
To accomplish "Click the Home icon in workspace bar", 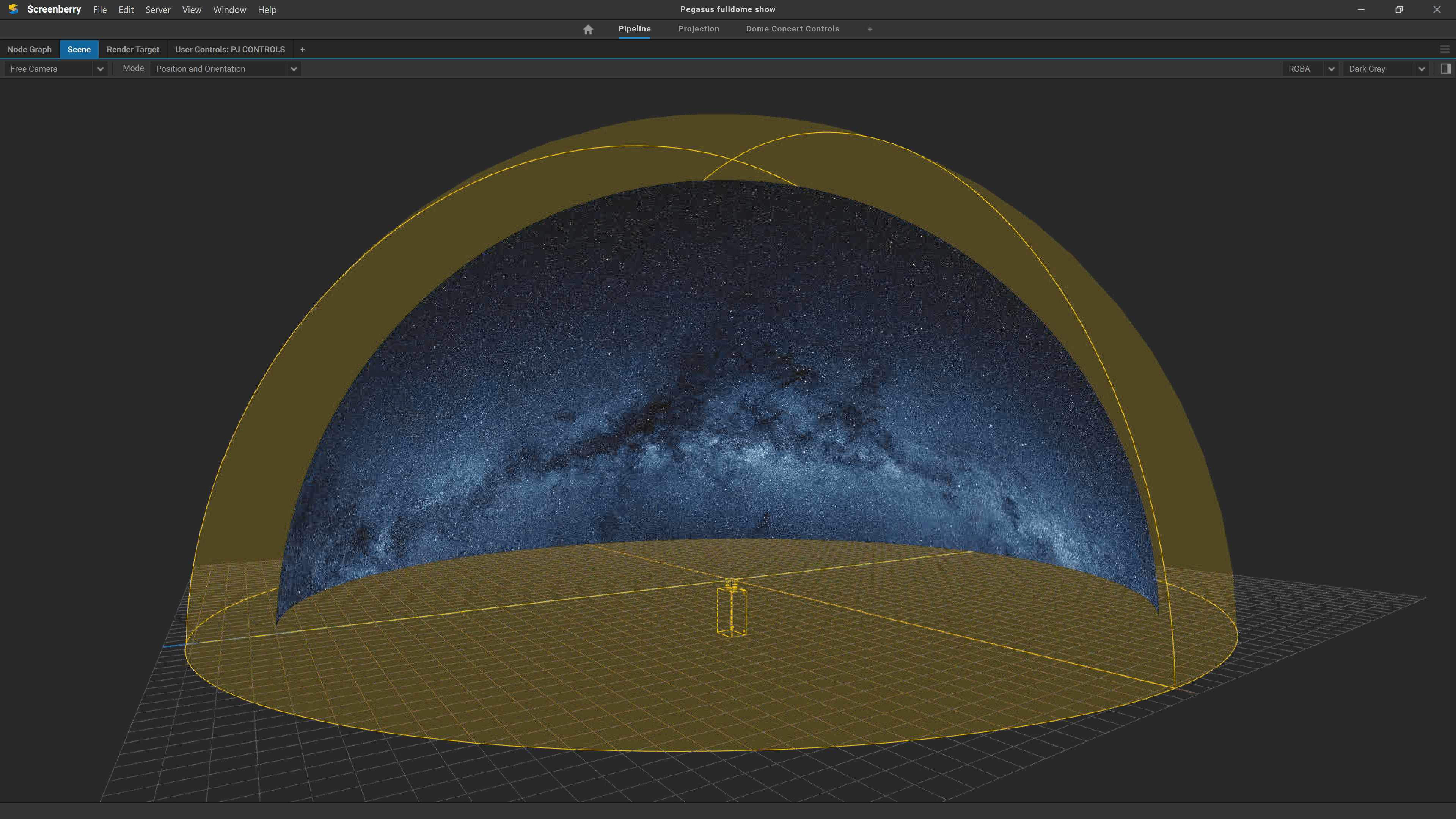I will [588, 29].
